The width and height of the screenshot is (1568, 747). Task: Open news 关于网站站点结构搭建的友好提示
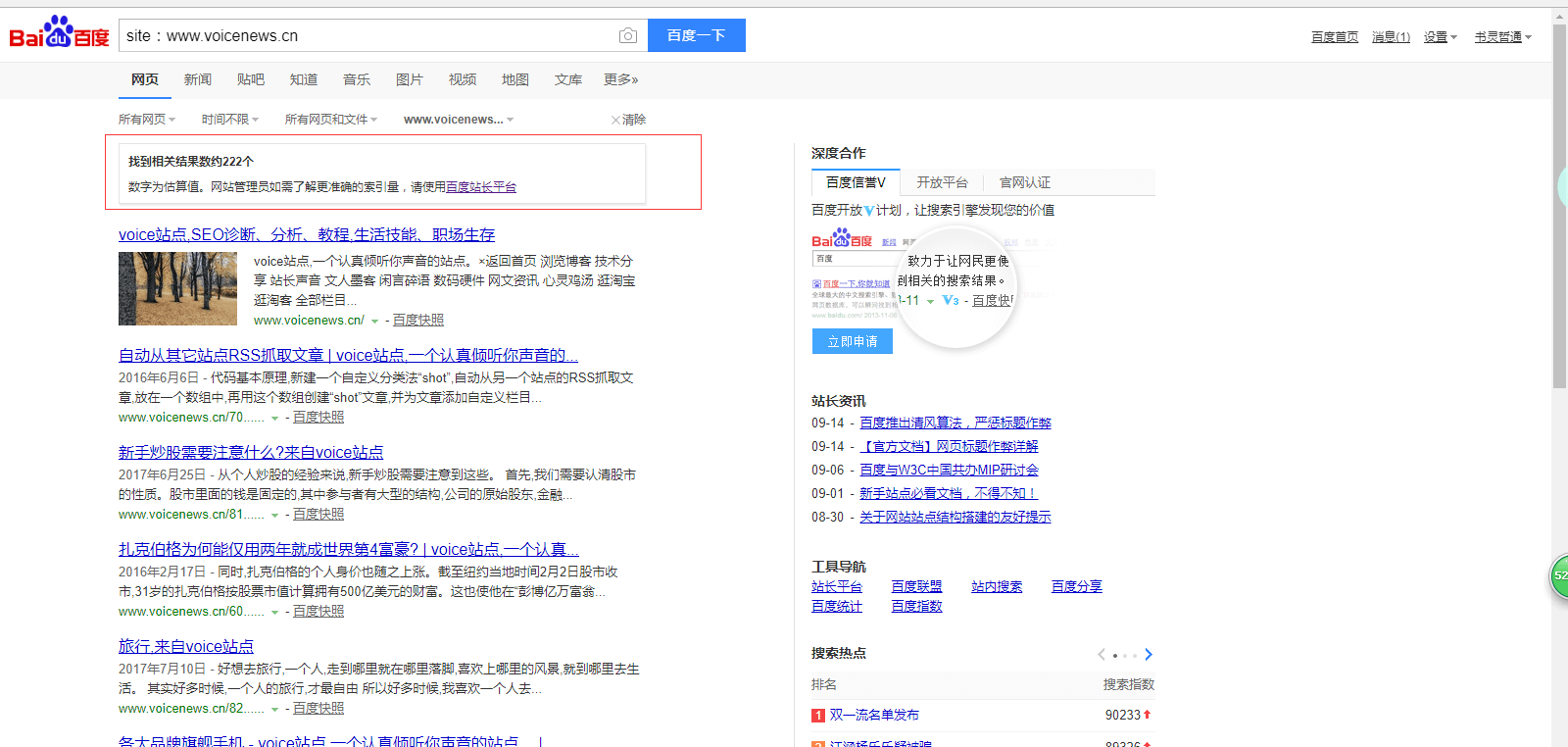pos(955,518)
